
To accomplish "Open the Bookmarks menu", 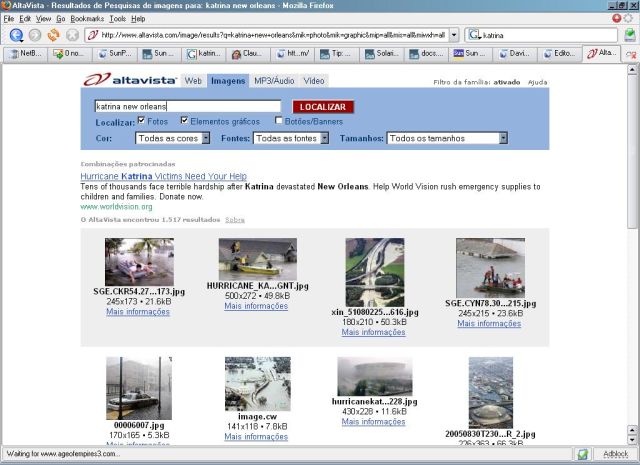I will click(x=87, y=19).
